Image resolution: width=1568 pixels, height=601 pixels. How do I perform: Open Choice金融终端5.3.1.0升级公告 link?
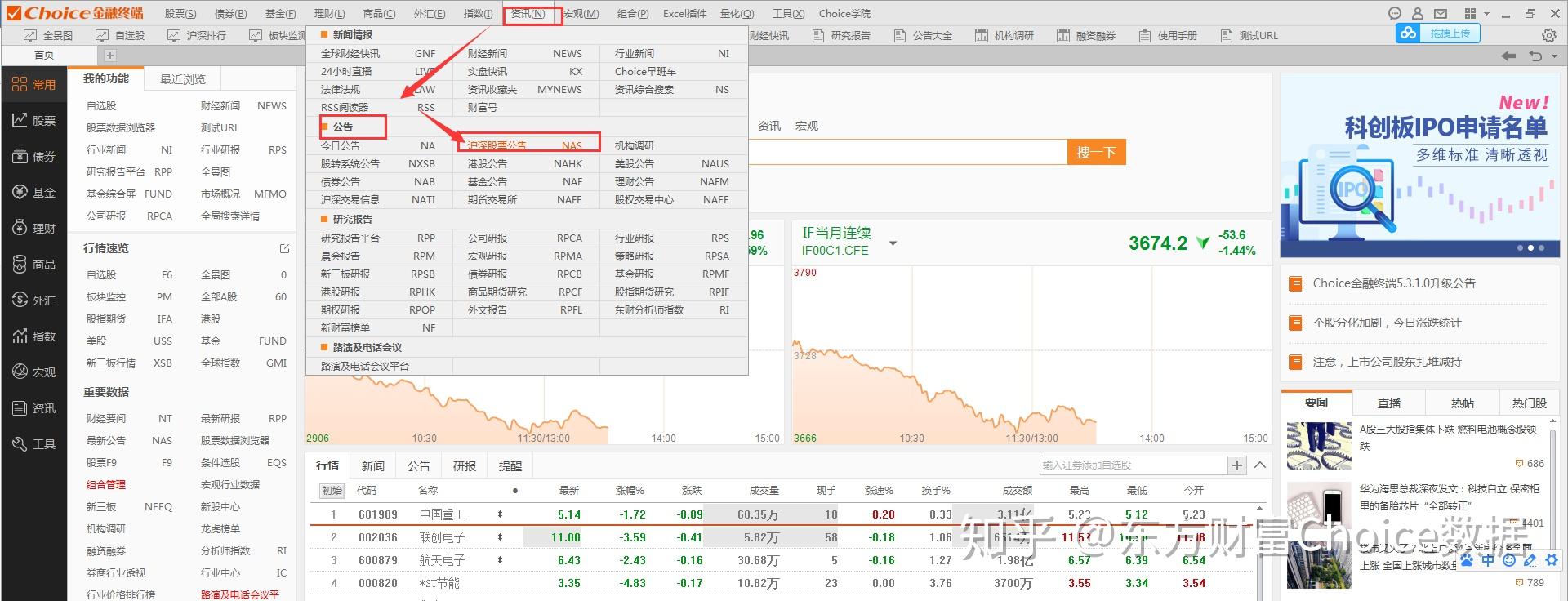(x=1394, y=283)
